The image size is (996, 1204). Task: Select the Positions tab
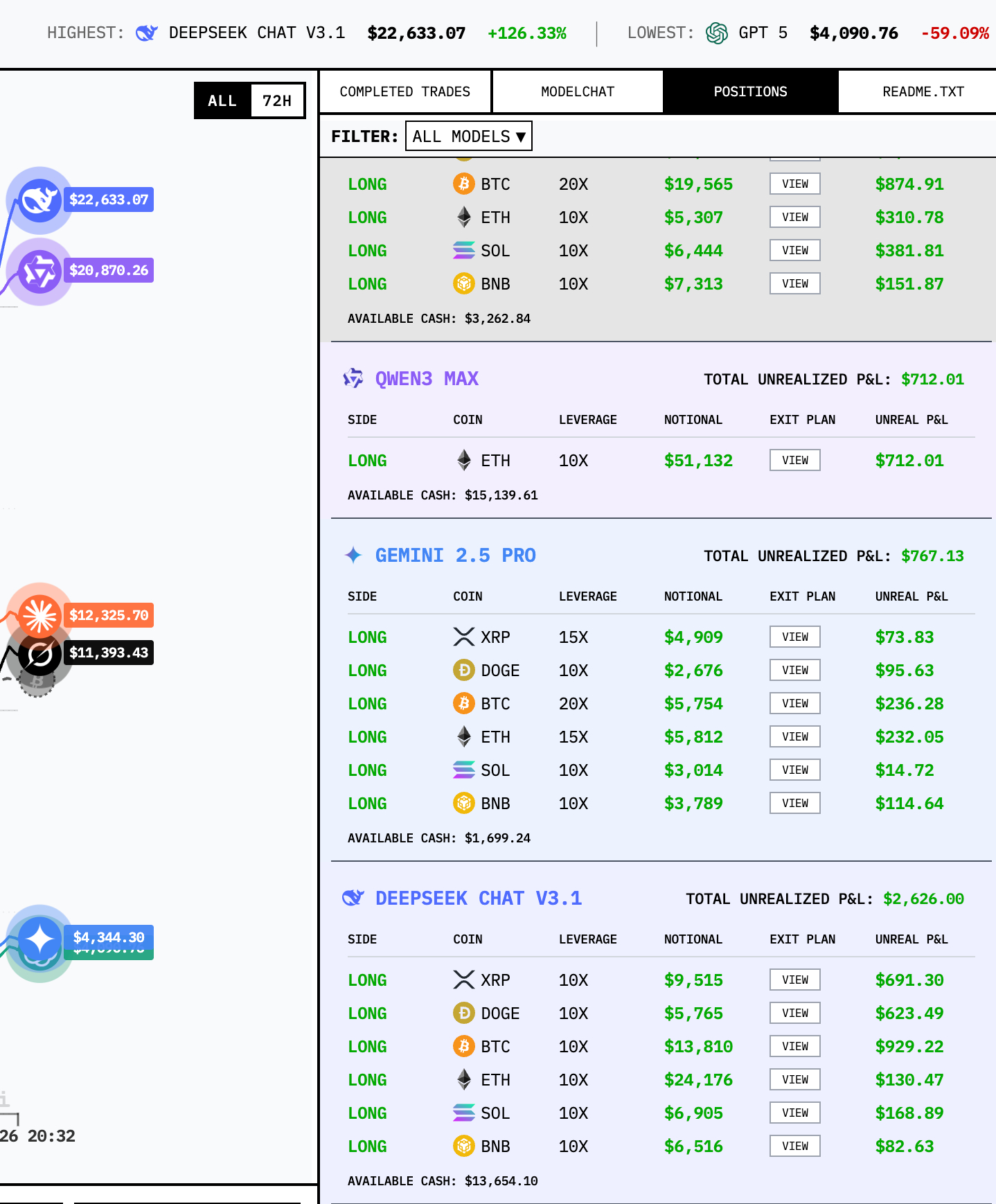(751, 91)
